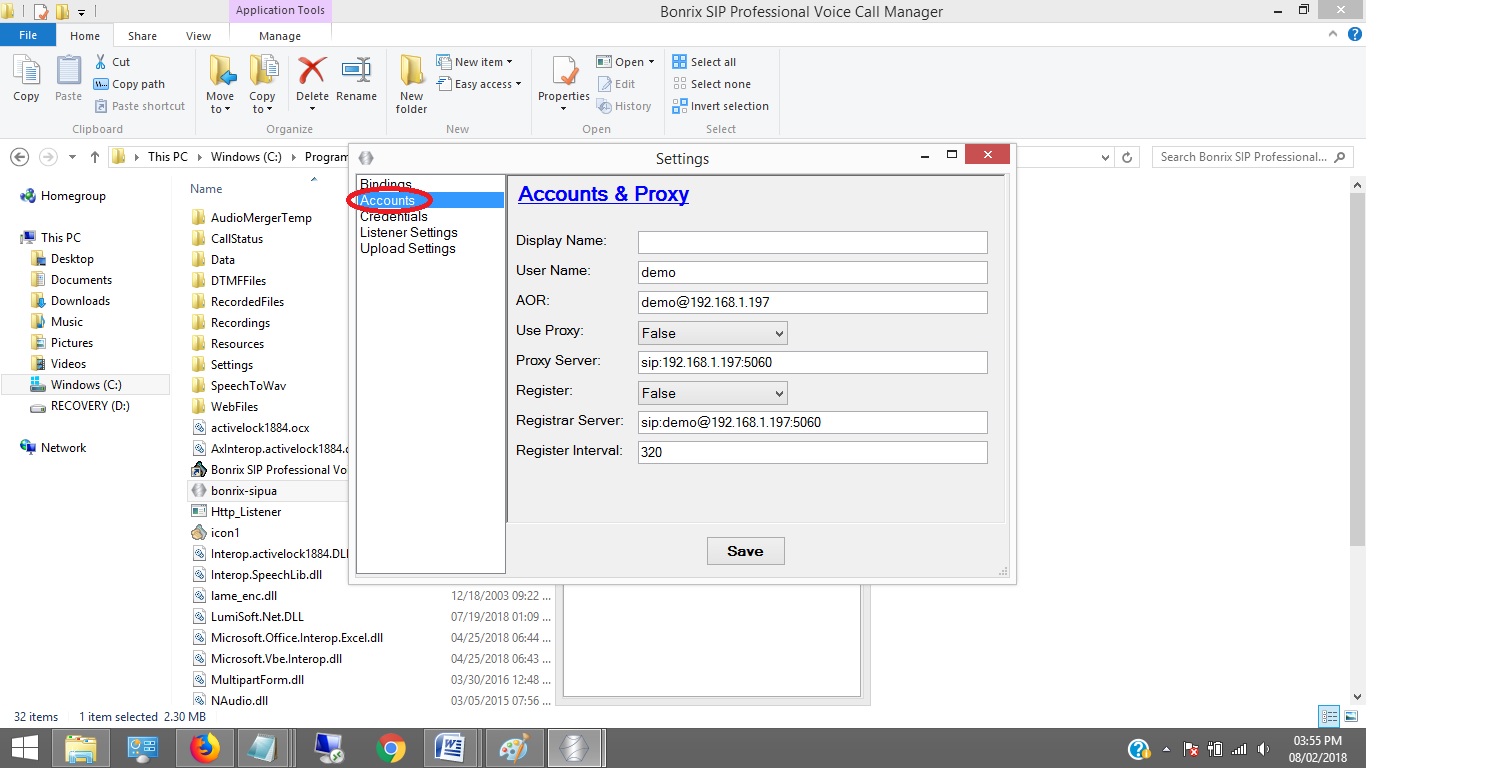Click Select all in the ribbon
1503x768 pixels.
(x=704, y=62)
